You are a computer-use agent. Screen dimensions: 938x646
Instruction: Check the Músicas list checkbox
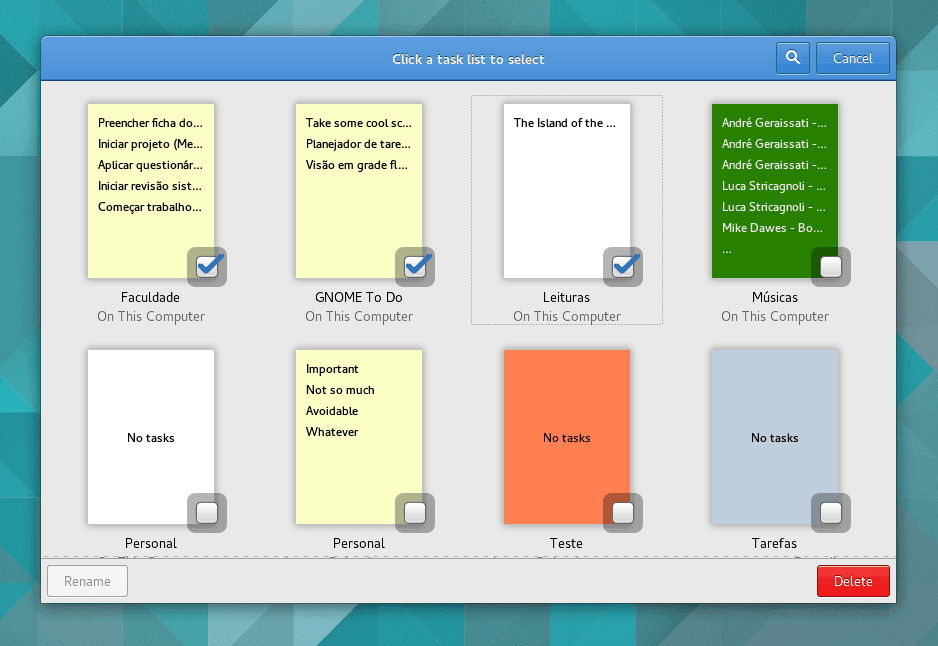tap(831, 266)
